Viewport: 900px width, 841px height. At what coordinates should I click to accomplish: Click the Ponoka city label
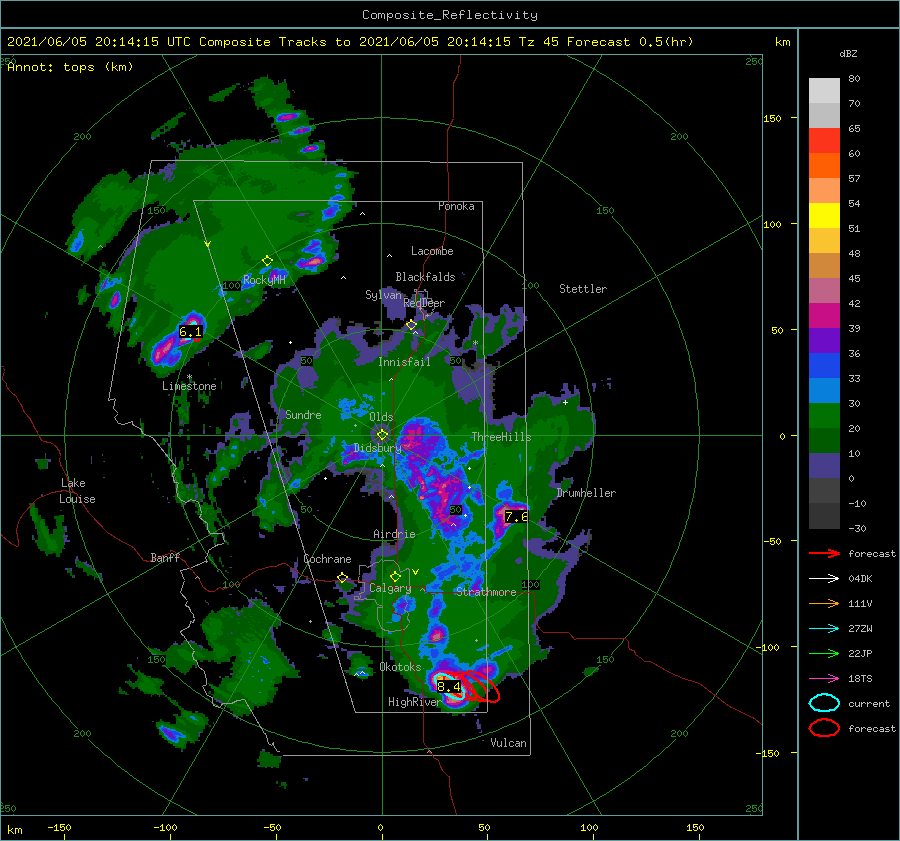pos(456,206)
